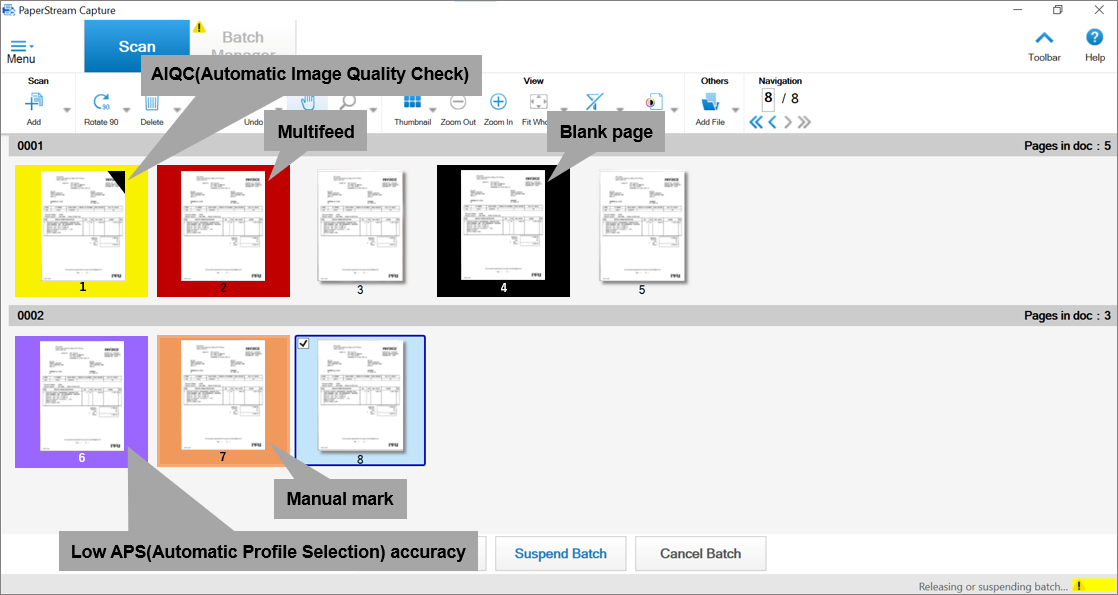Open the Rotate 90 dropdown arrow
Screen dimensions: 1118x595
click(x=126, y=110)
